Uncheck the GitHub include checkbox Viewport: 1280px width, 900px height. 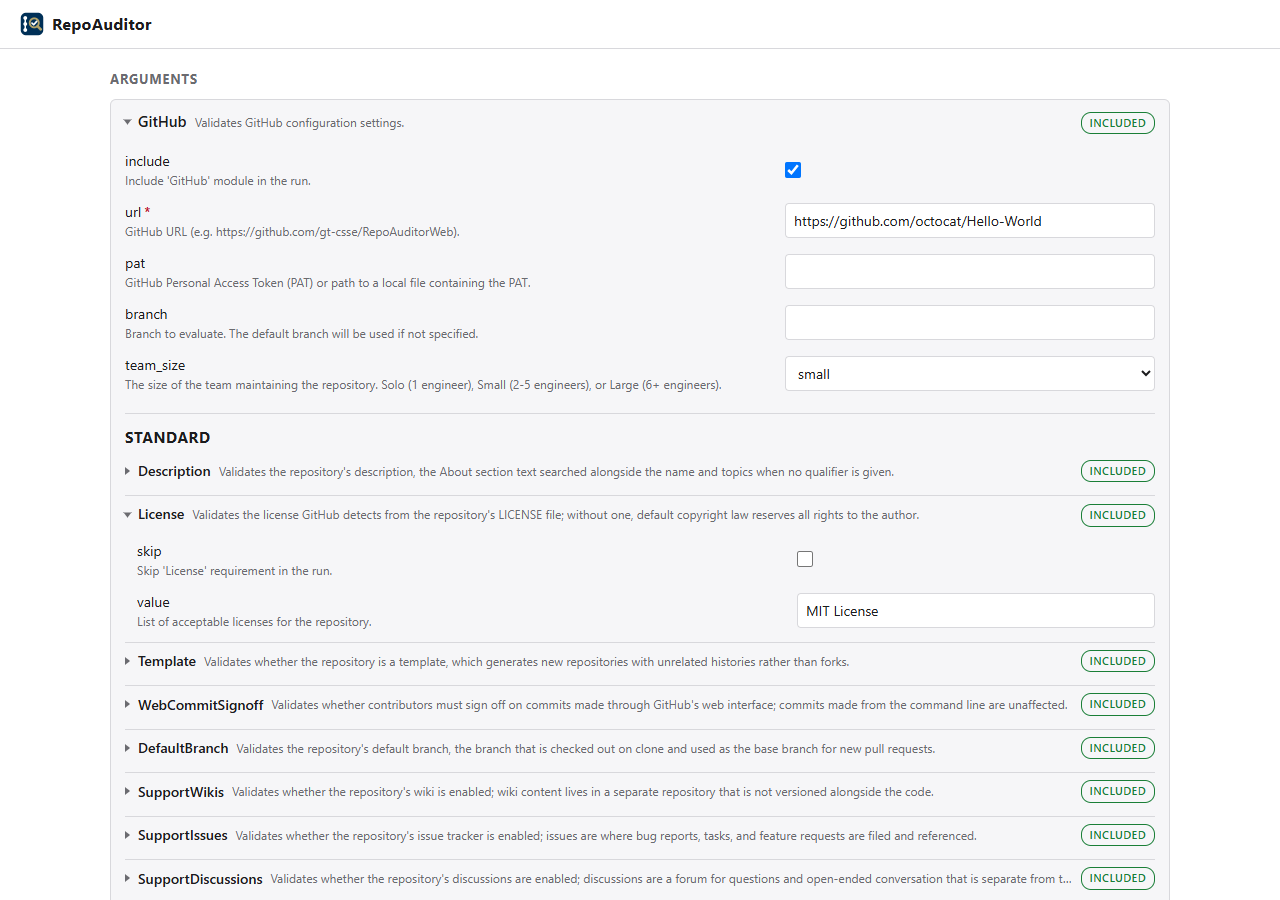[x=793, y=170]
